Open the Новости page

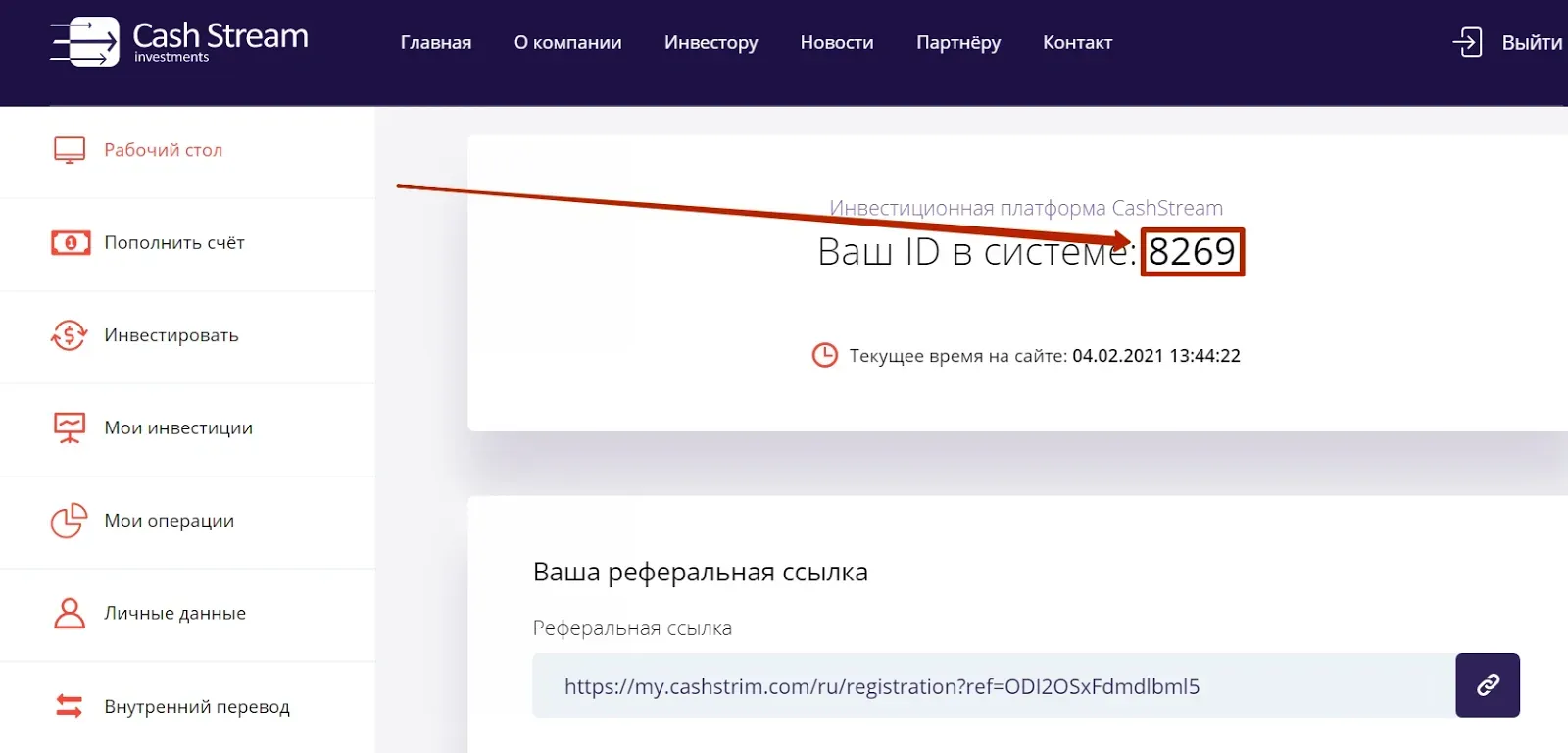point(837,42)
